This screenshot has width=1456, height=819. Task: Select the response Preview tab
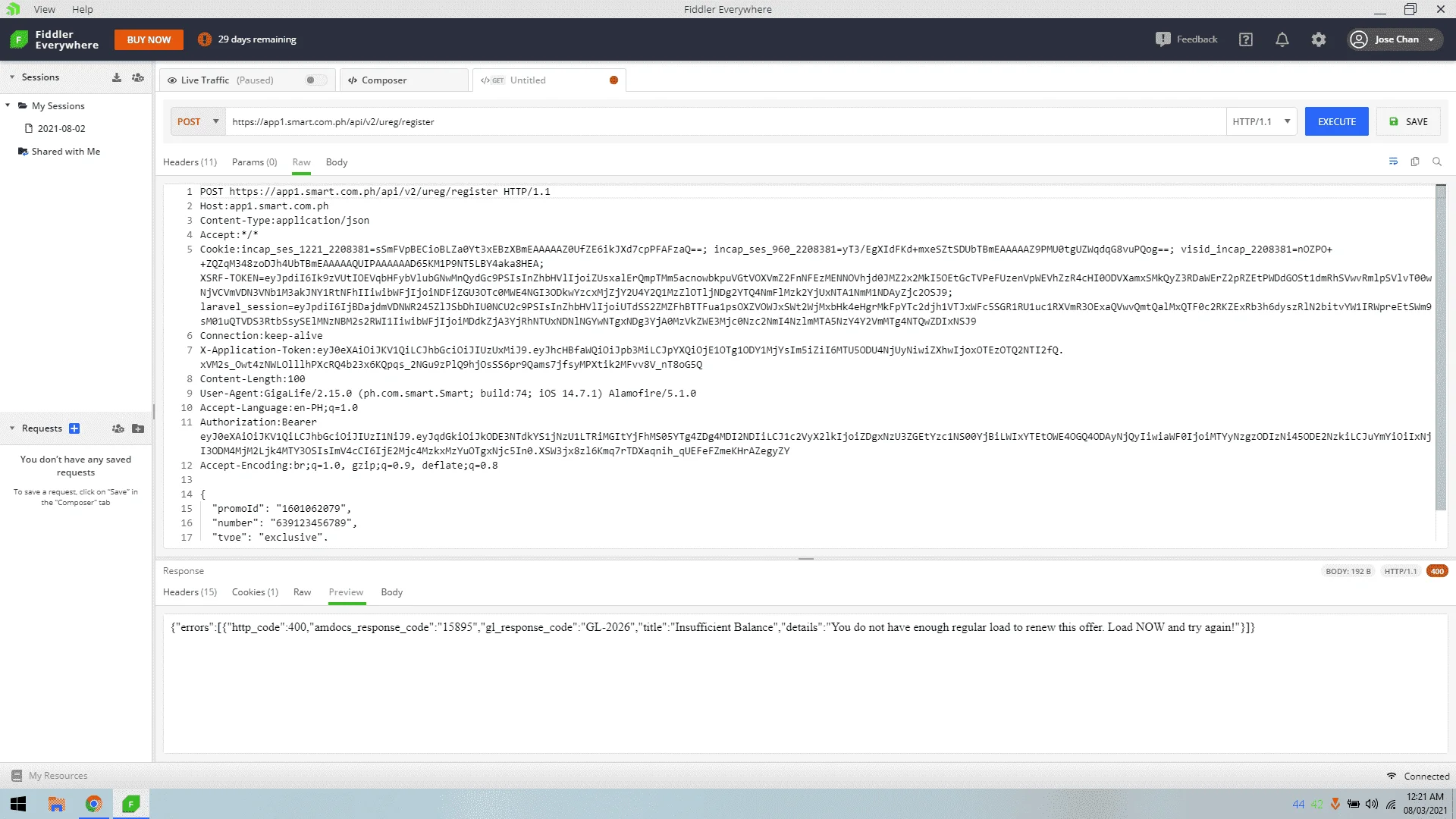point(346,592)
